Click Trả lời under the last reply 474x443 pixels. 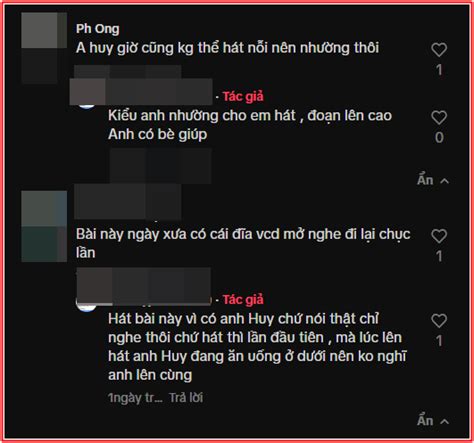(186, 398)
